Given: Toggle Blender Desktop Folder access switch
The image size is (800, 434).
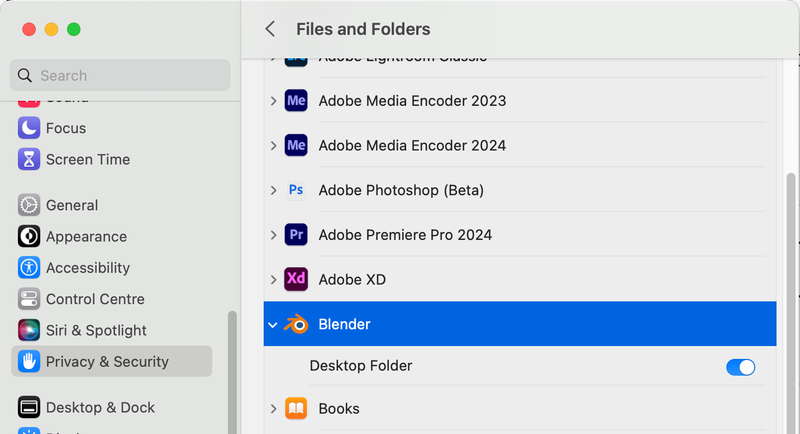Looking at the screenshot, I should click(x=740, y=367).
